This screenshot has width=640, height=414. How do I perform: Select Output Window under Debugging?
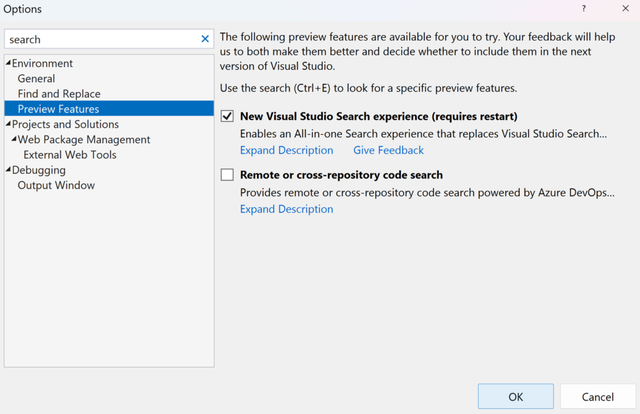56,185
